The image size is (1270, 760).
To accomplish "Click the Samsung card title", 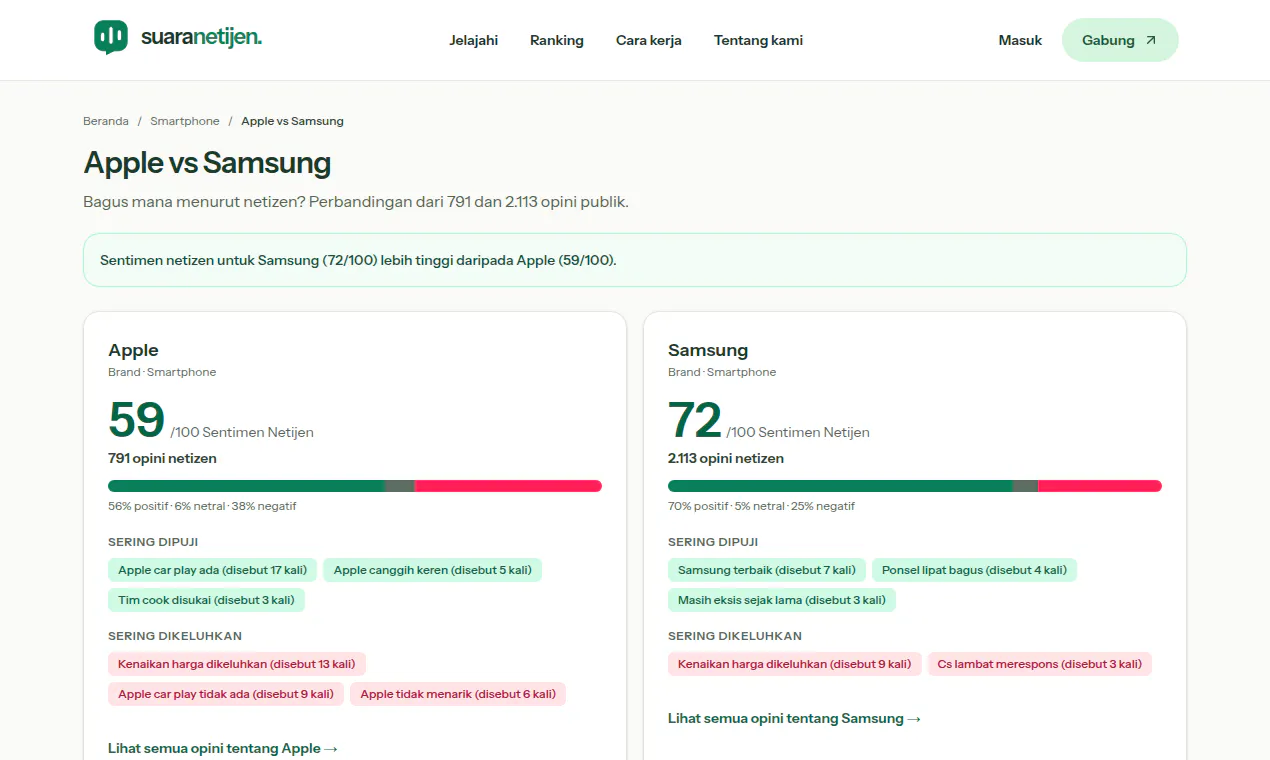I will point(708,350).
